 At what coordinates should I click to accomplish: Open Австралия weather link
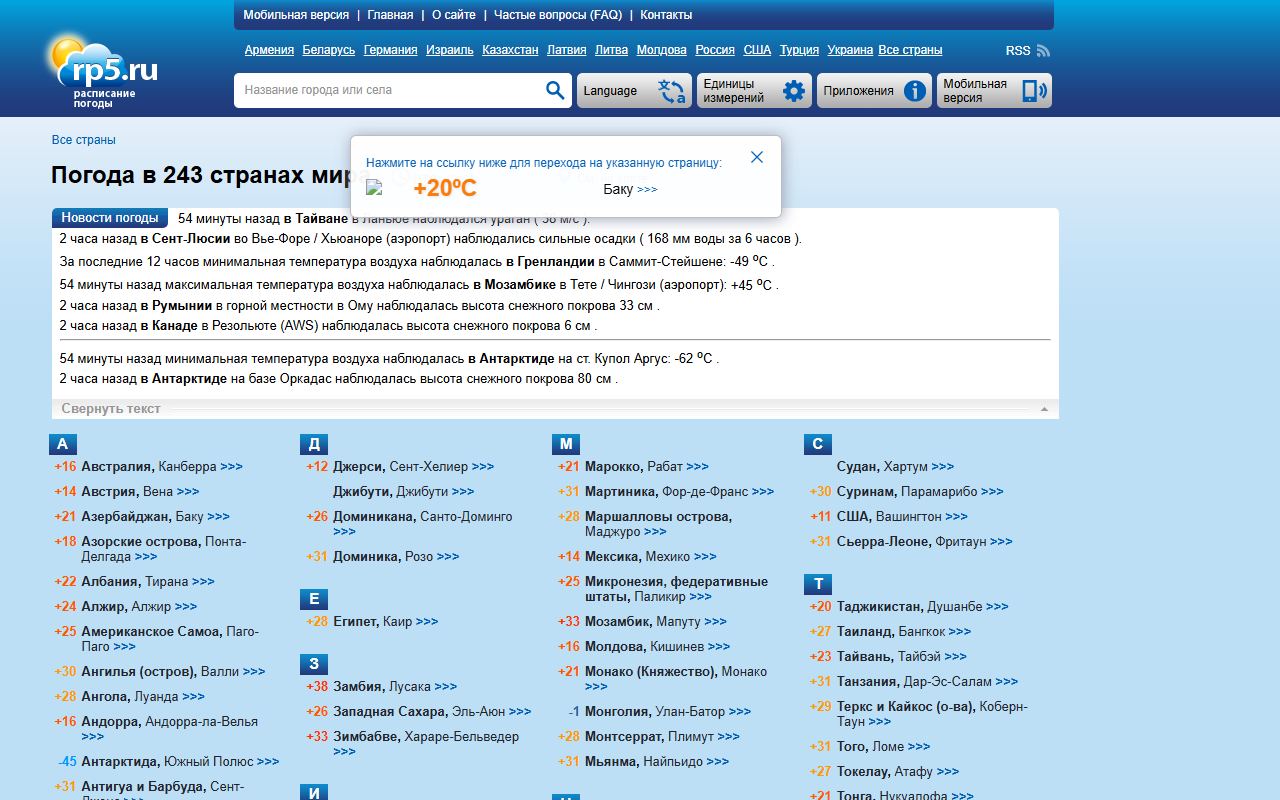[117, 467]
